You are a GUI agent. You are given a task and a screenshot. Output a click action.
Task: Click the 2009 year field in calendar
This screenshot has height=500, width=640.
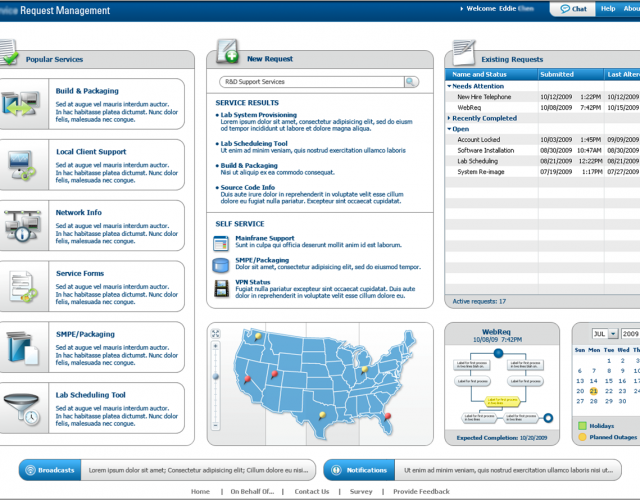(631, 334)
